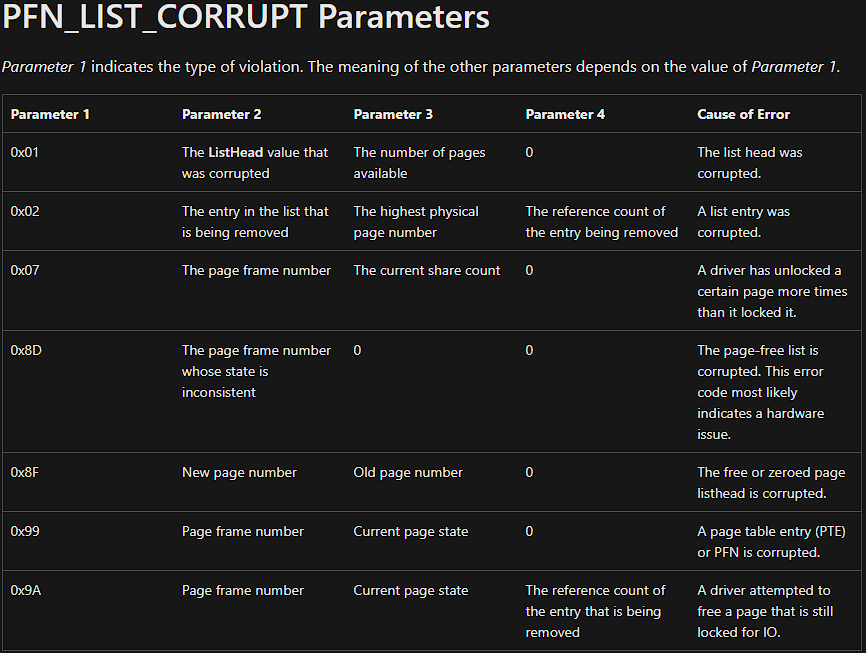
Task: Select the 0x9A parameter value cell
Action: pos(26,590)
